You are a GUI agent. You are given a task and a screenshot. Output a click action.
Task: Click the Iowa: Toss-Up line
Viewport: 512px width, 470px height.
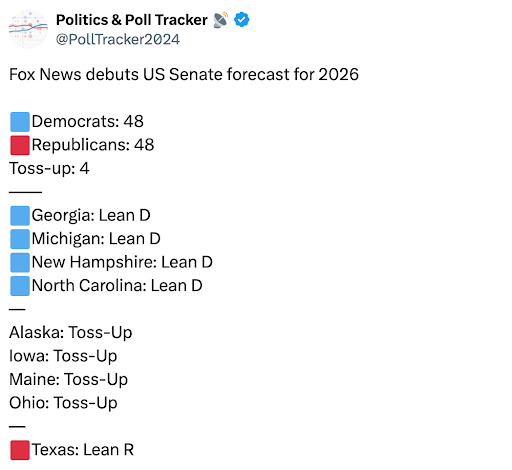tap(63, 356)
